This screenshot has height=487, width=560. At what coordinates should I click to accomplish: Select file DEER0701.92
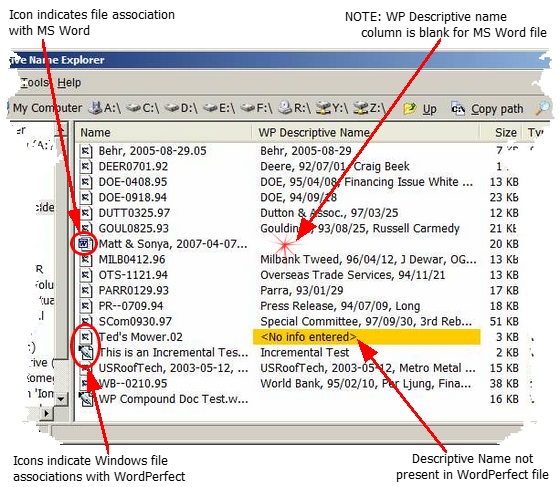pos(133,166)
